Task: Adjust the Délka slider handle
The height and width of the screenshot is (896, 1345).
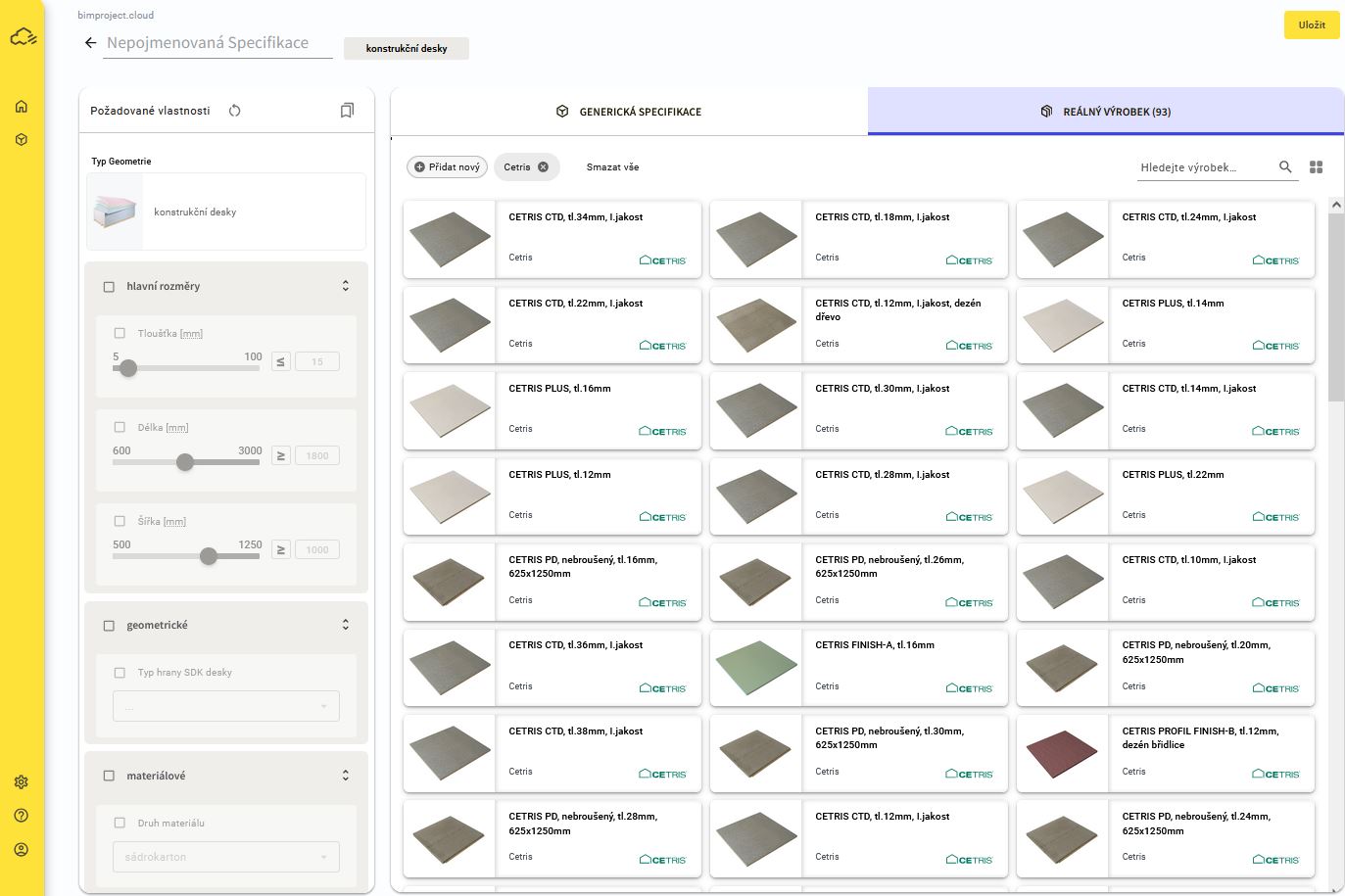Action: click(x=185, y=462)
